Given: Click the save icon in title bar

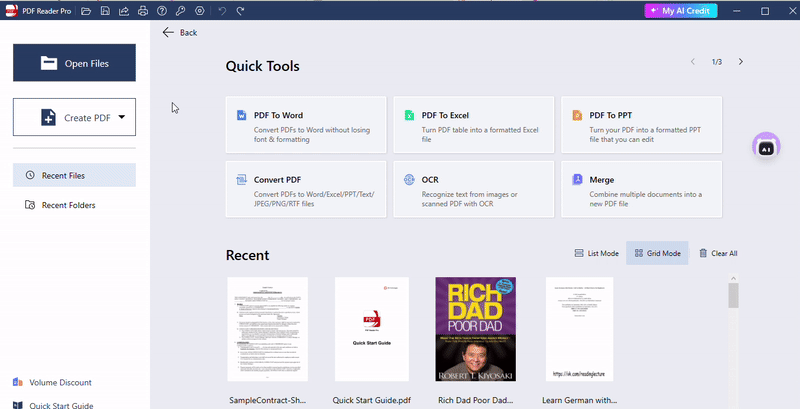Looking at the screenshot, I should [105, 11].
